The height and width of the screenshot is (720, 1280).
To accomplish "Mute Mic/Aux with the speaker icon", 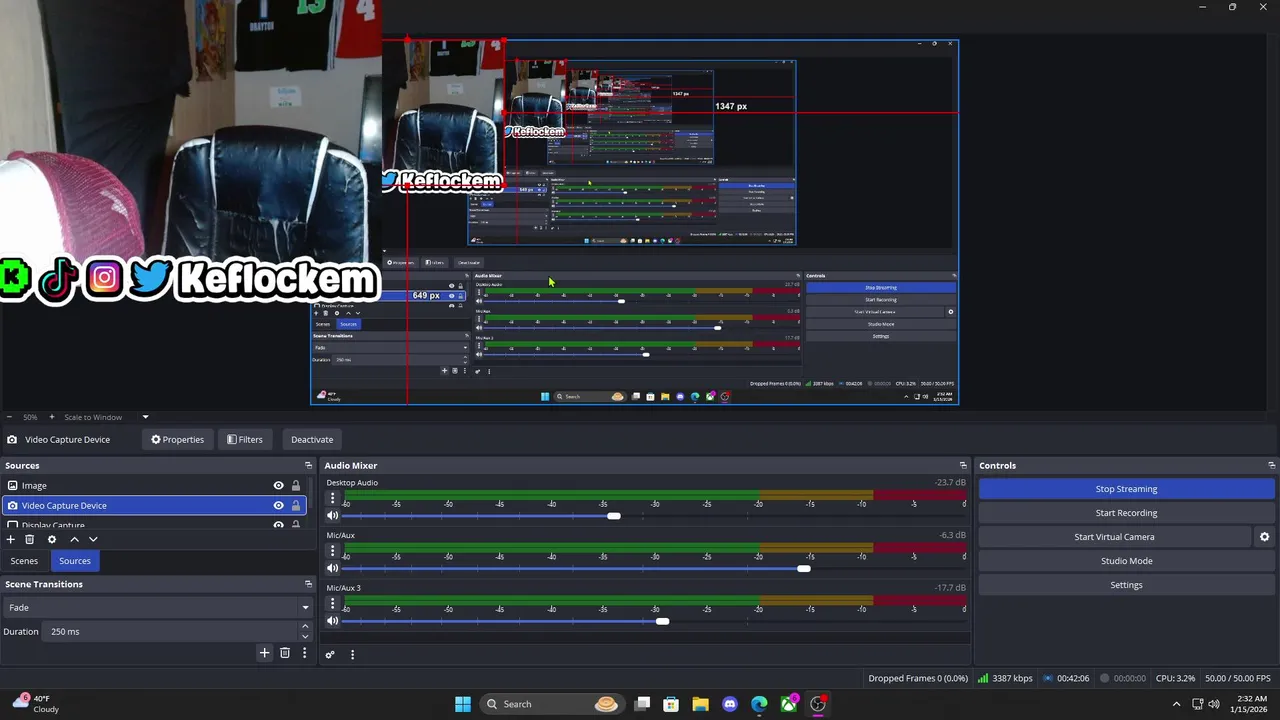I will [333, 568].
